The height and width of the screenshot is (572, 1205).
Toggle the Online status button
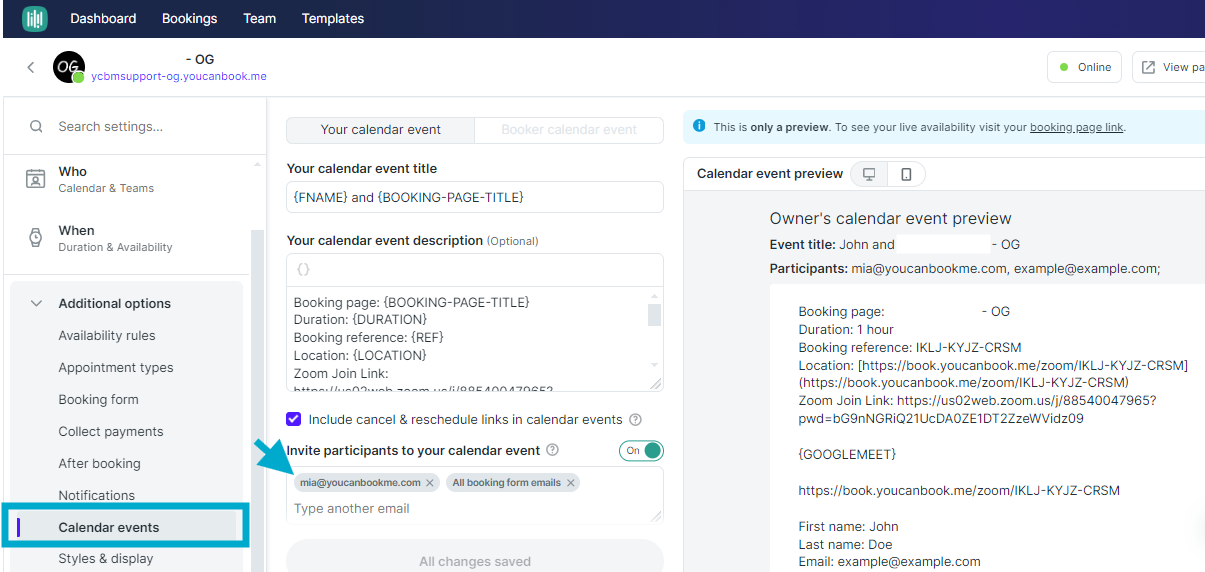tap(1084, 67)
